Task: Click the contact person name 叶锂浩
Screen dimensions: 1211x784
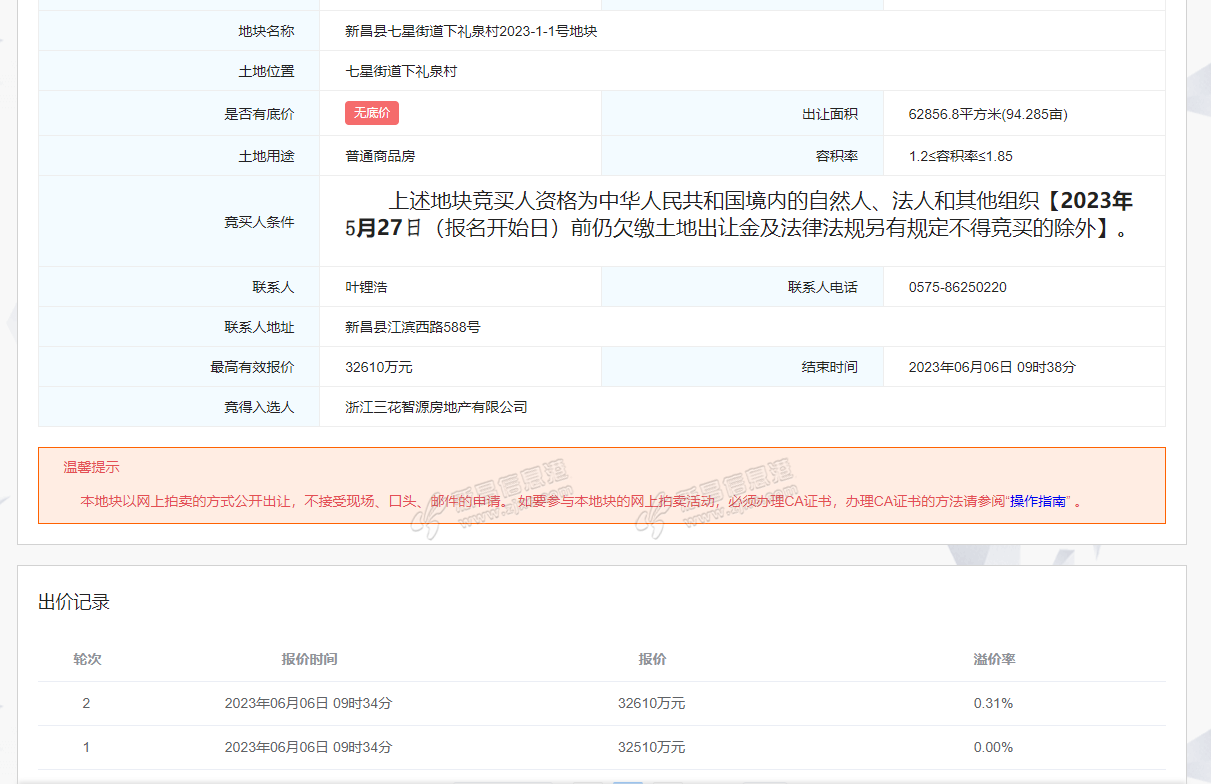Action: [x=366, y=287]
